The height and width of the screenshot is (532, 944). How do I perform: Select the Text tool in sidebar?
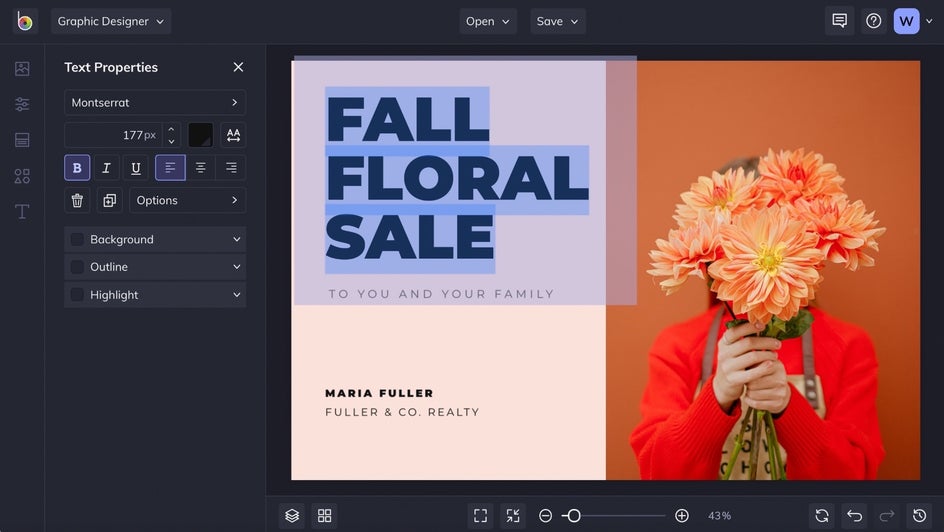click(22, 211)
